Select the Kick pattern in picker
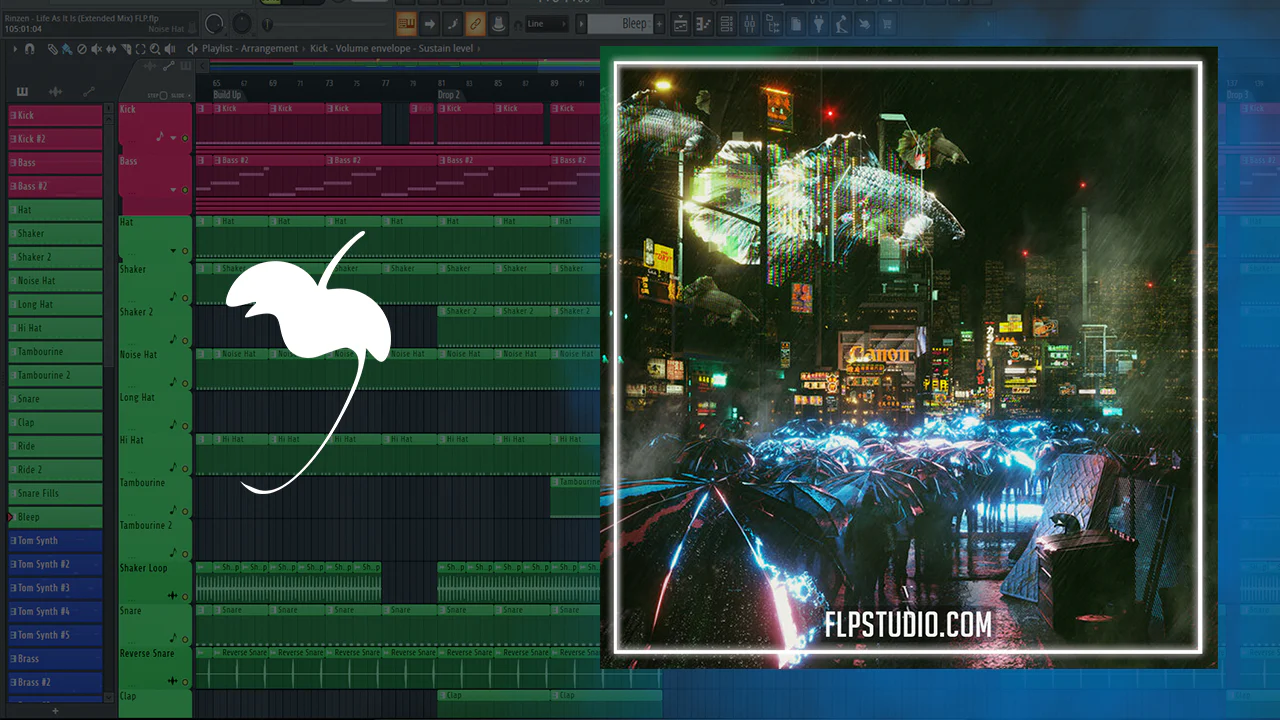Viewport: 1280px width, 720px height. pos(55,115)
